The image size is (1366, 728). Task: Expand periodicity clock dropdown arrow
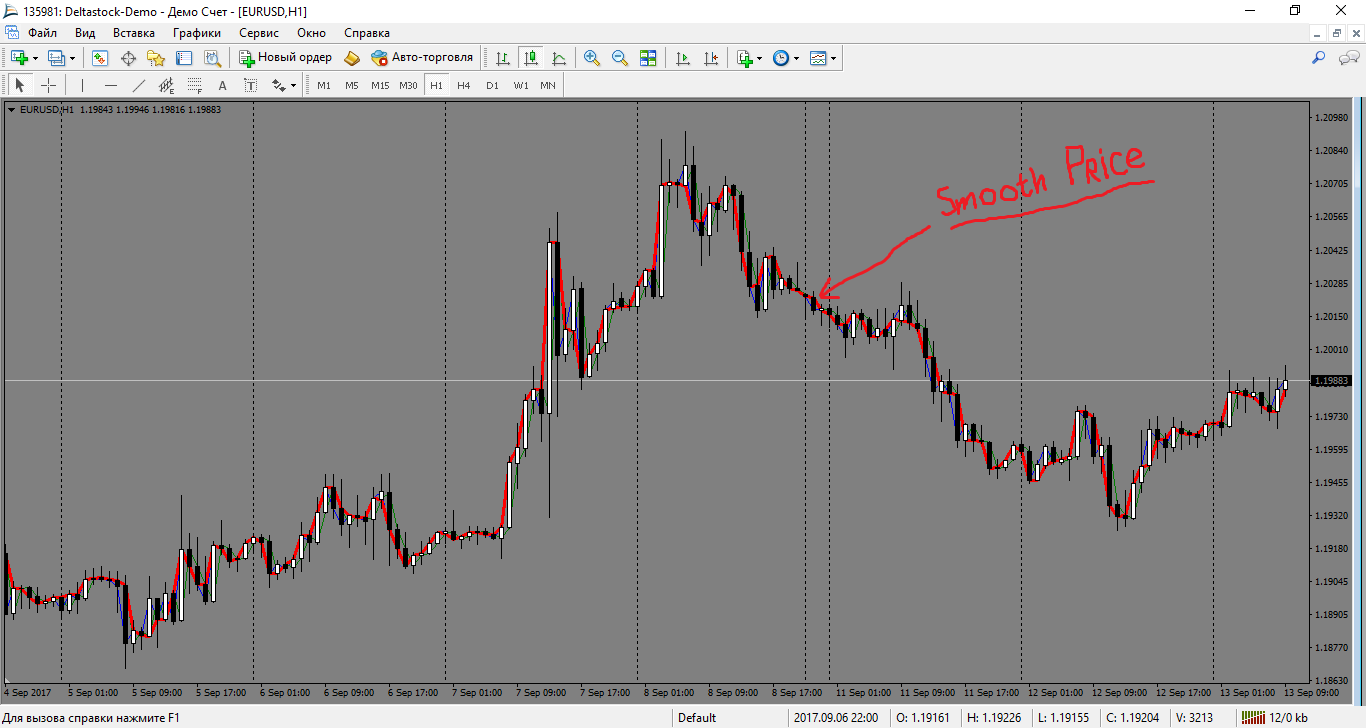coord(797,58)
